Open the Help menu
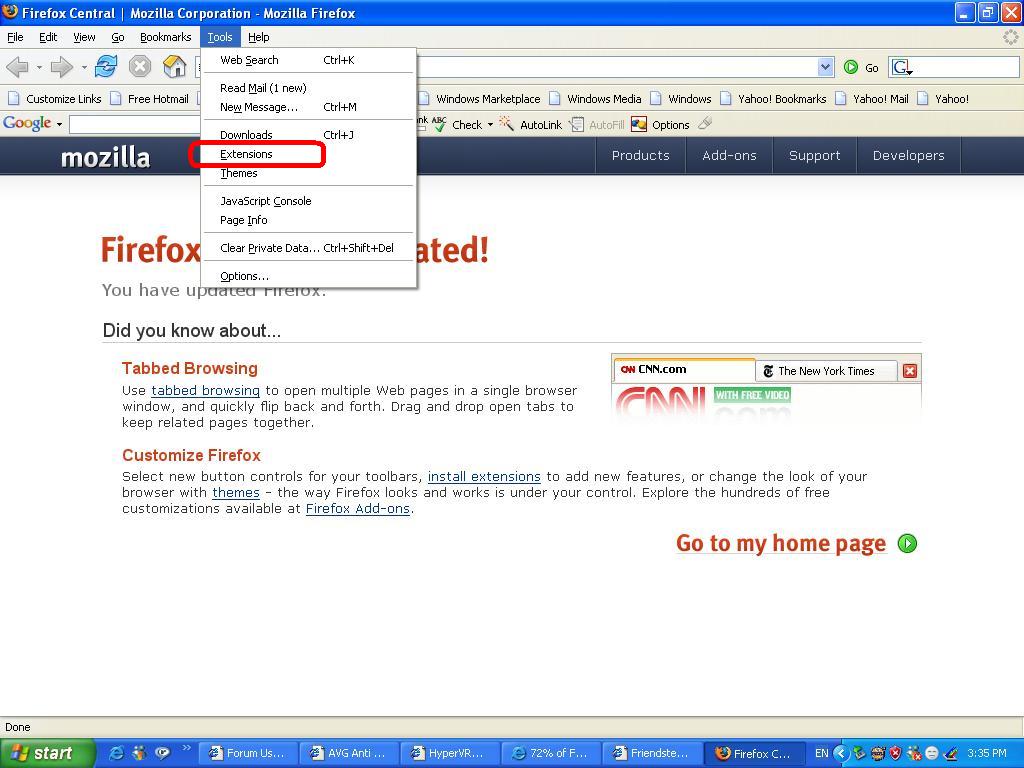Image resolution: width=1024 pixels, height=768 pixels. (x=259, y=37)
